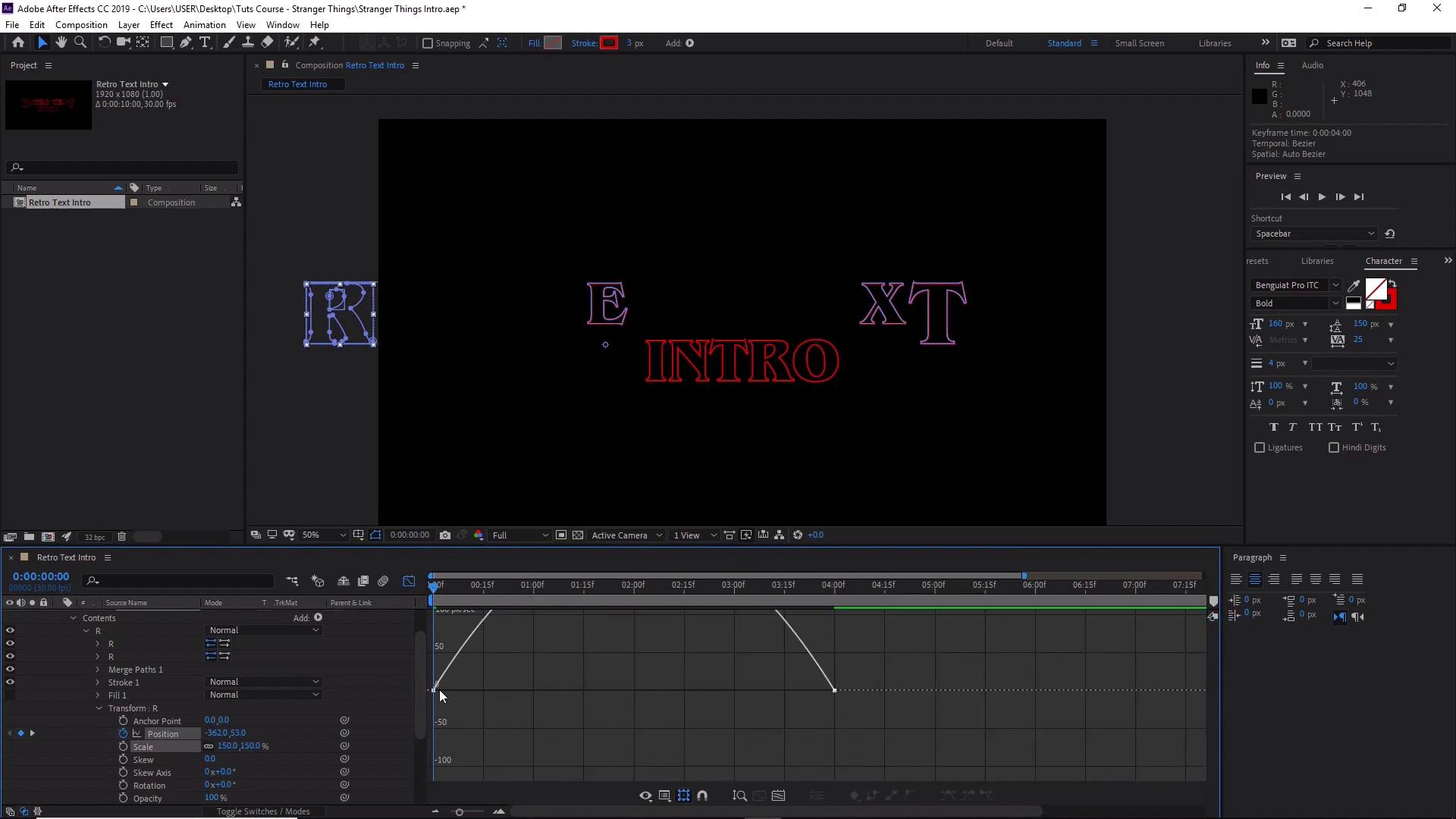Enable motion blur switch in timeline
This screenshot has width=1456, height=819.
pos(383,581)
